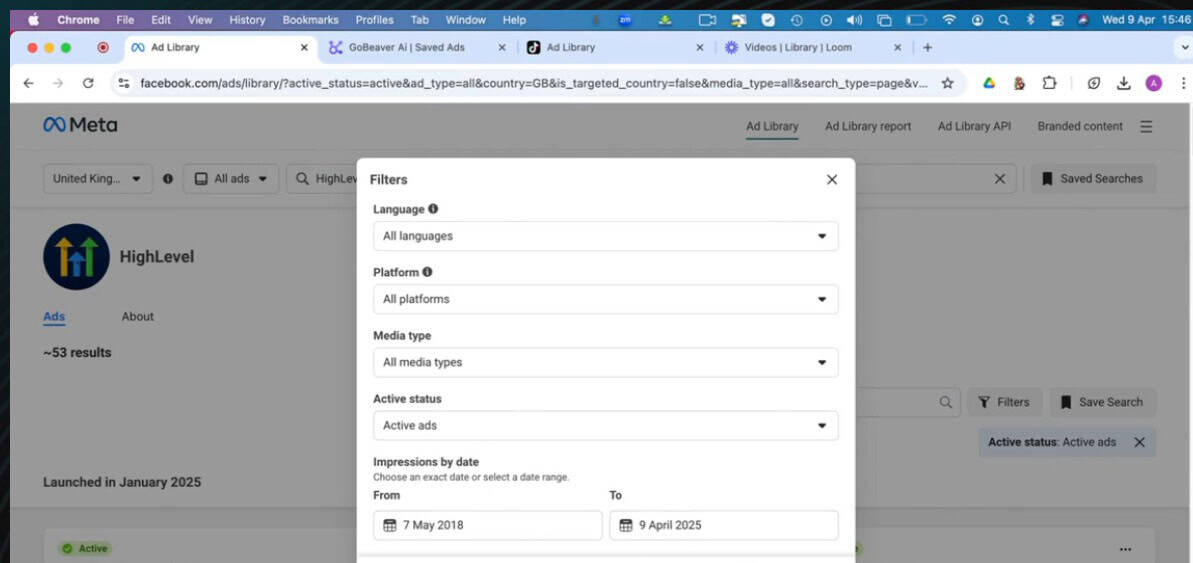Screen dimensions: 1193x563
Task: Click the recording indicator tab icon
Action: click(103, 47)
